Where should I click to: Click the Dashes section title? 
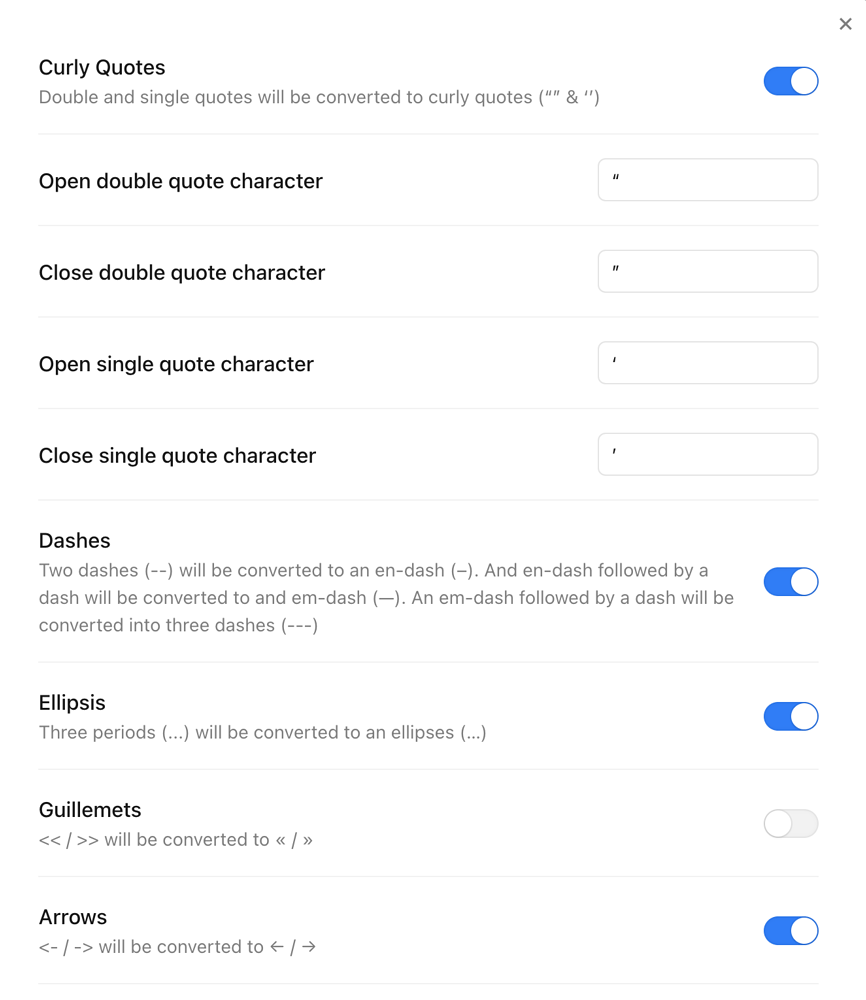pos(74,540)
